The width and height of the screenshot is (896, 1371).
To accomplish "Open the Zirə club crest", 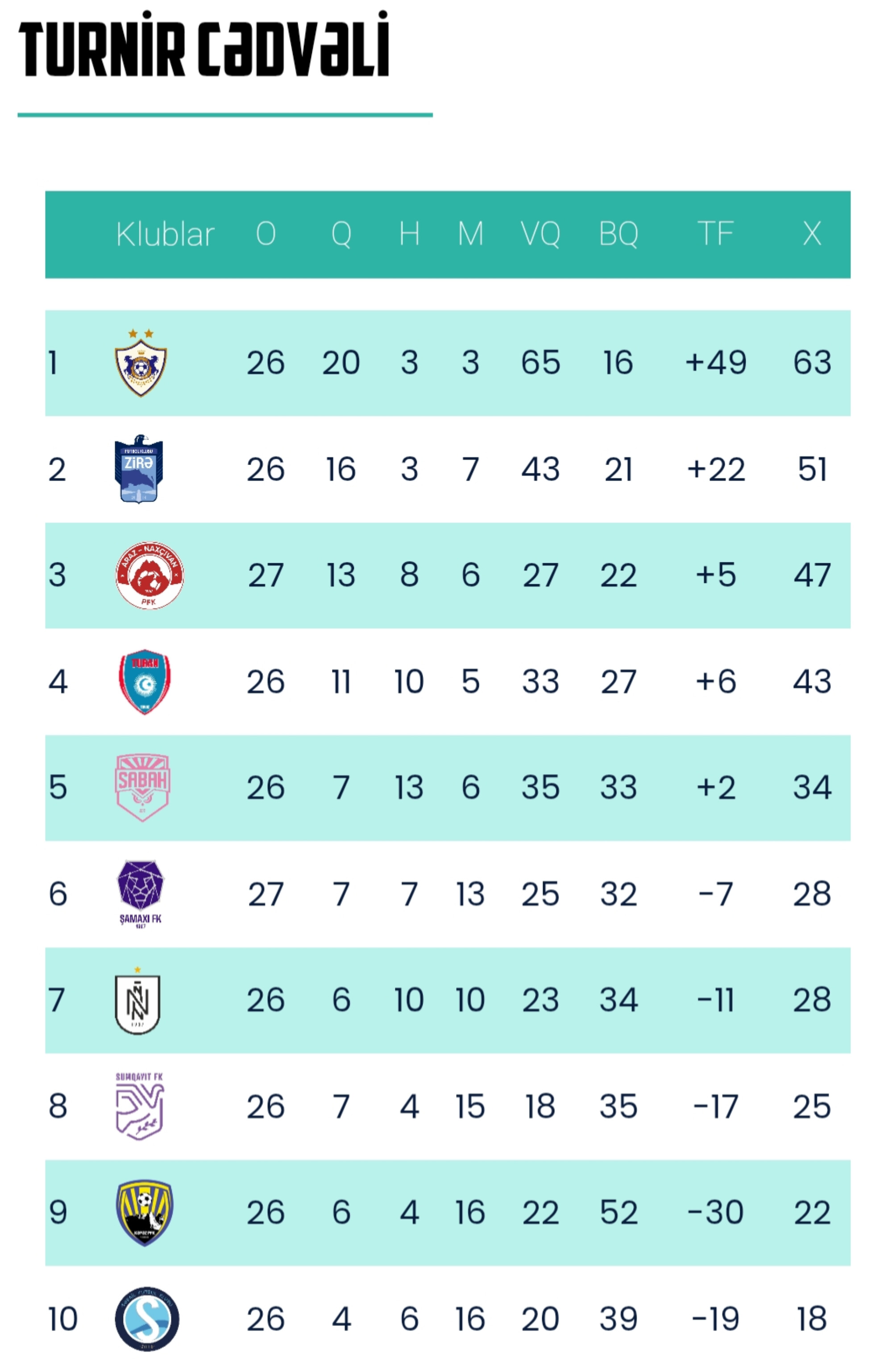I will (139, 469).
